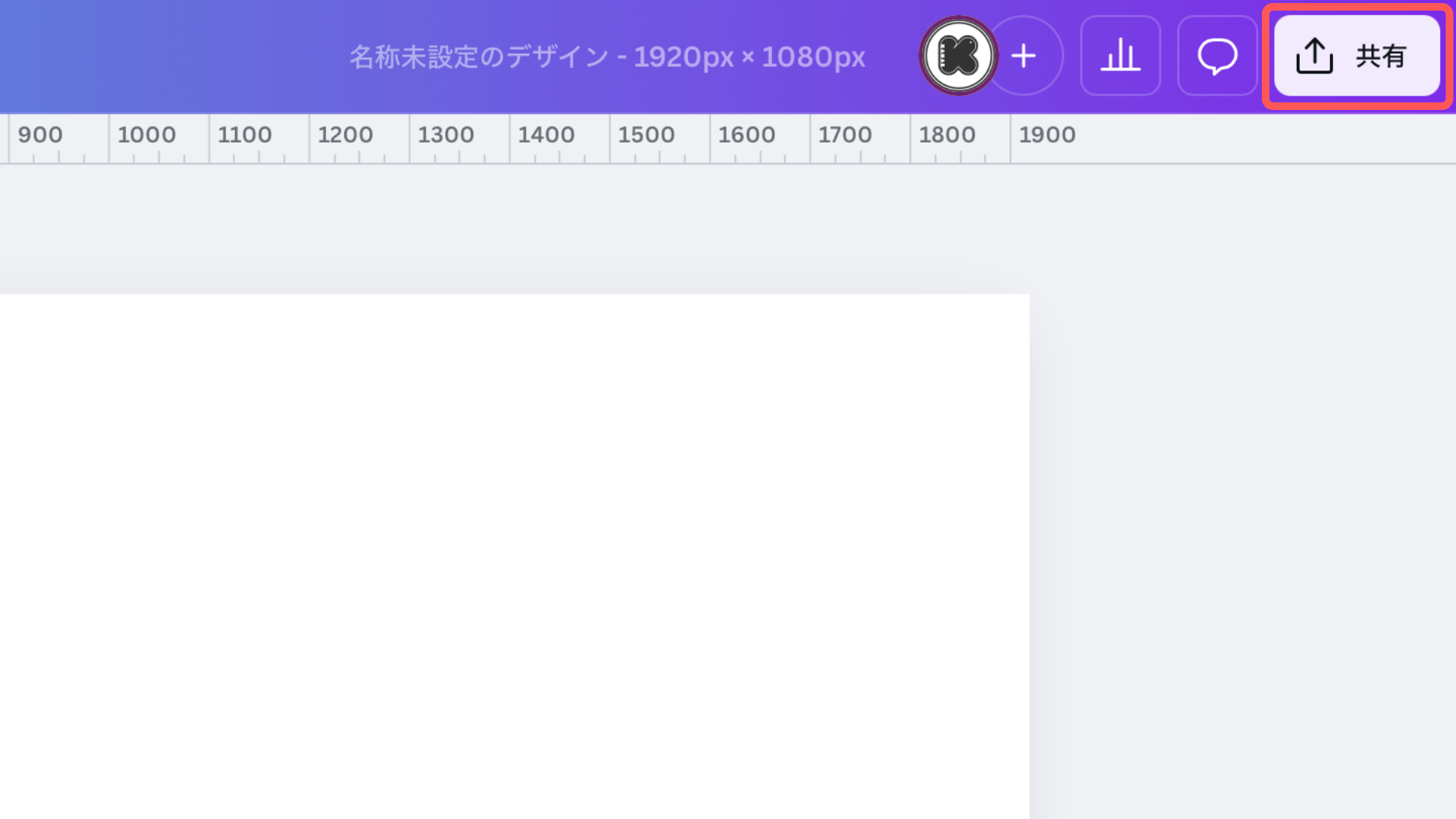Click the 1500 mark on the ruler
Screen dimensions: 1456x819
pyautogui.click(x=646, y=135)
